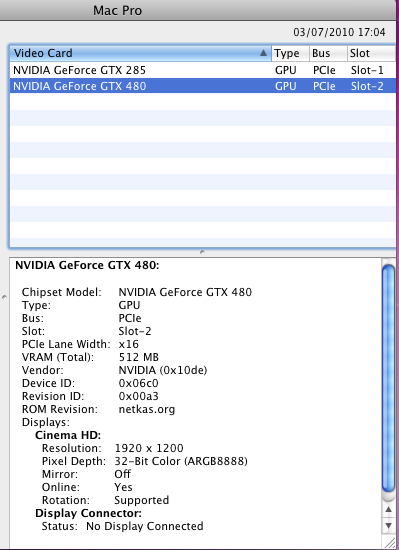Click the scroll up arrow in details pane
Viewport: 399px width, 550px height.
point(388,509)
